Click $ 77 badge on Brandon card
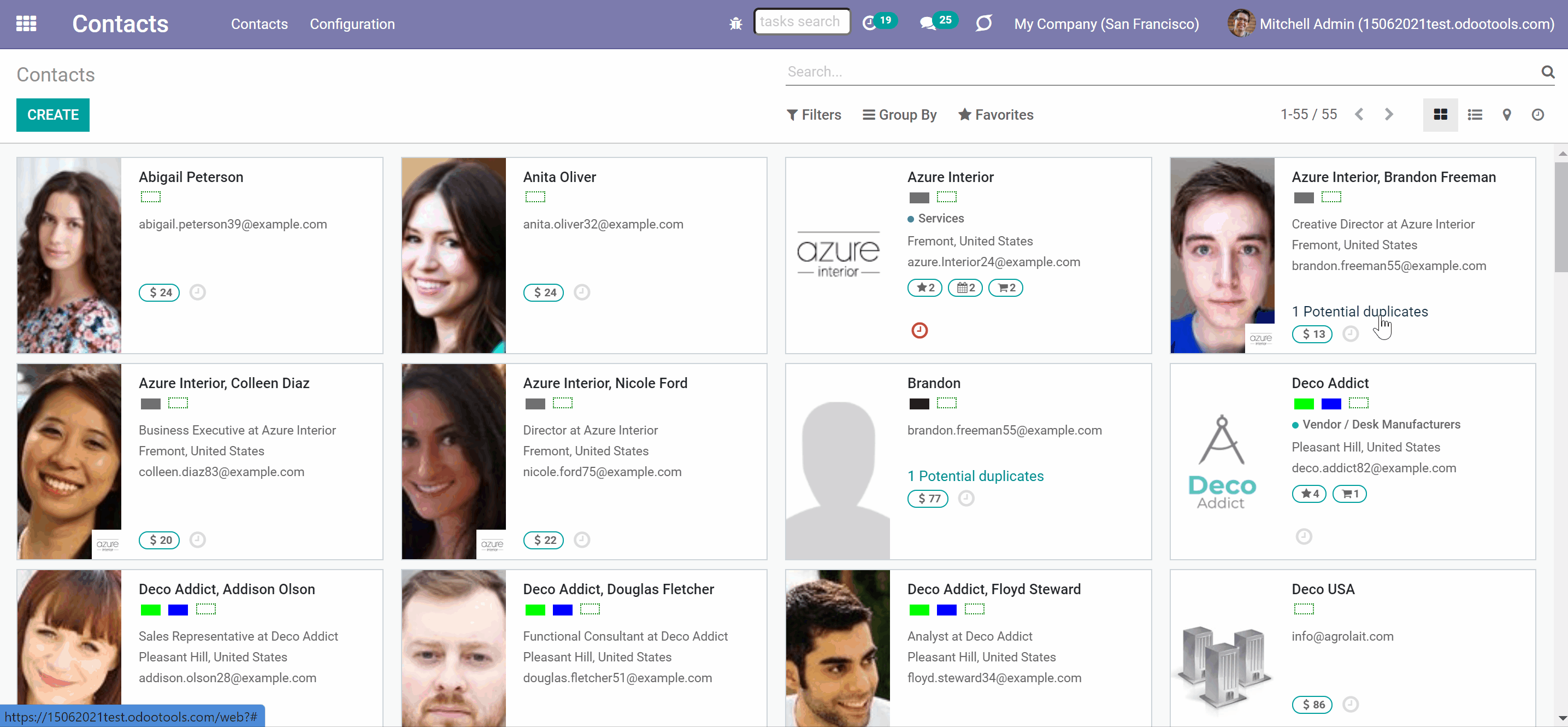Viewport: 1568px width, 727px height. [x=928, y=498]
